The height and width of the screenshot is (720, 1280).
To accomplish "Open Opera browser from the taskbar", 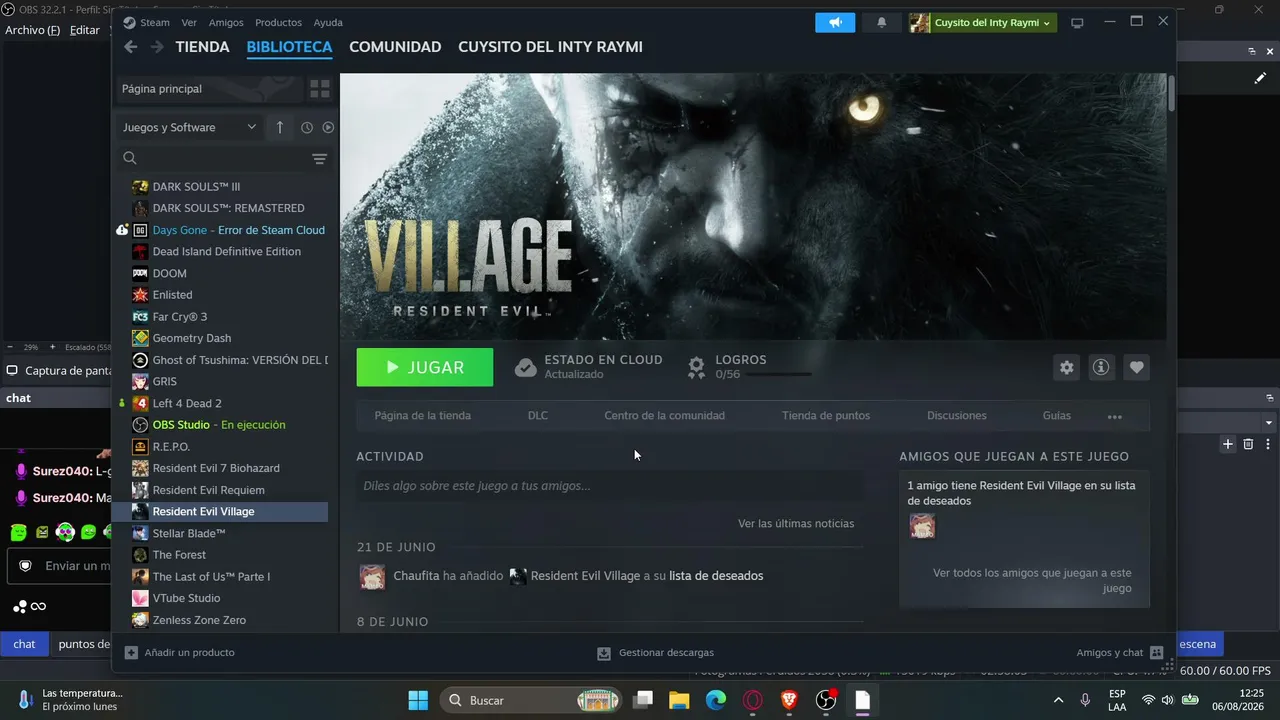I will click(753, 700).
